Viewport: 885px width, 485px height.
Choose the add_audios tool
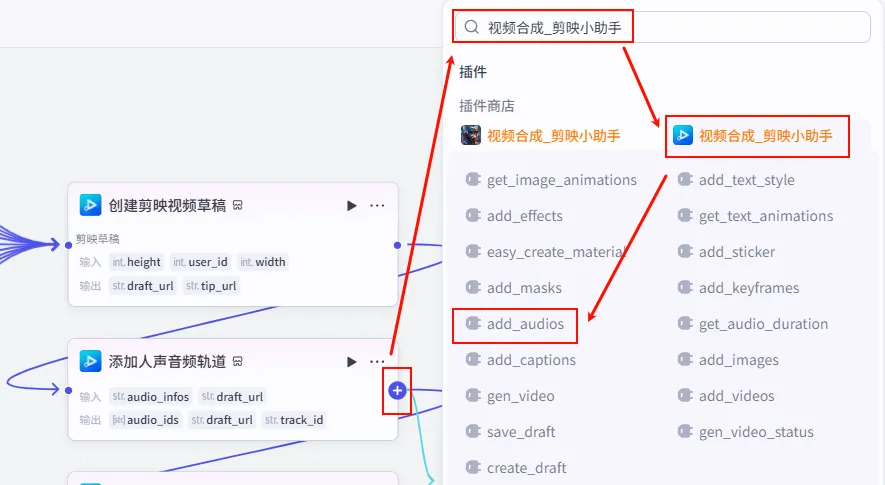515,324
